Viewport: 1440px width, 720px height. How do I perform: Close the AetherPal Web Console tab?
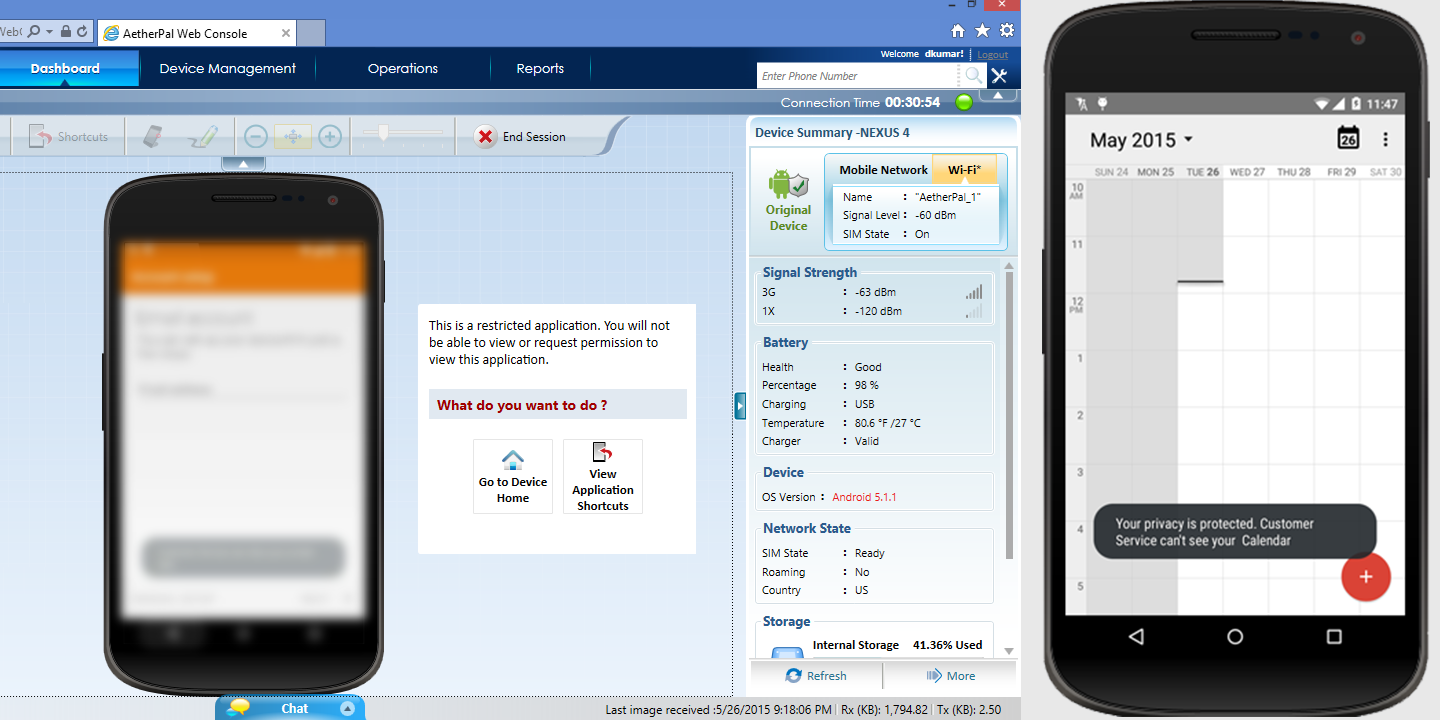(x=286, y=33)
